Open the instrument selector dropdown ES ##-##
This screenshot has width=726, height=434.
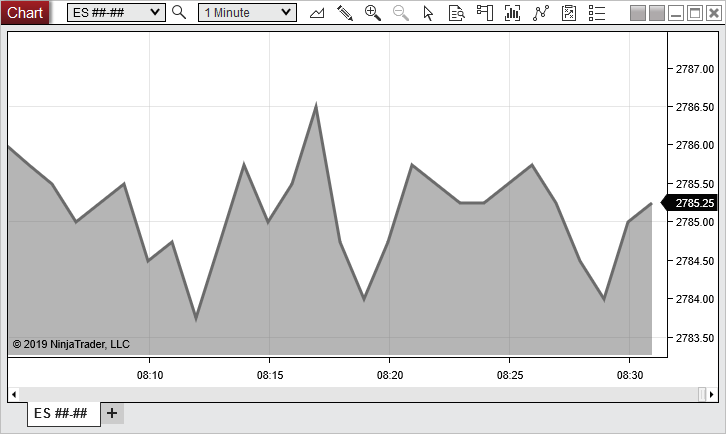tap(116, 13)
